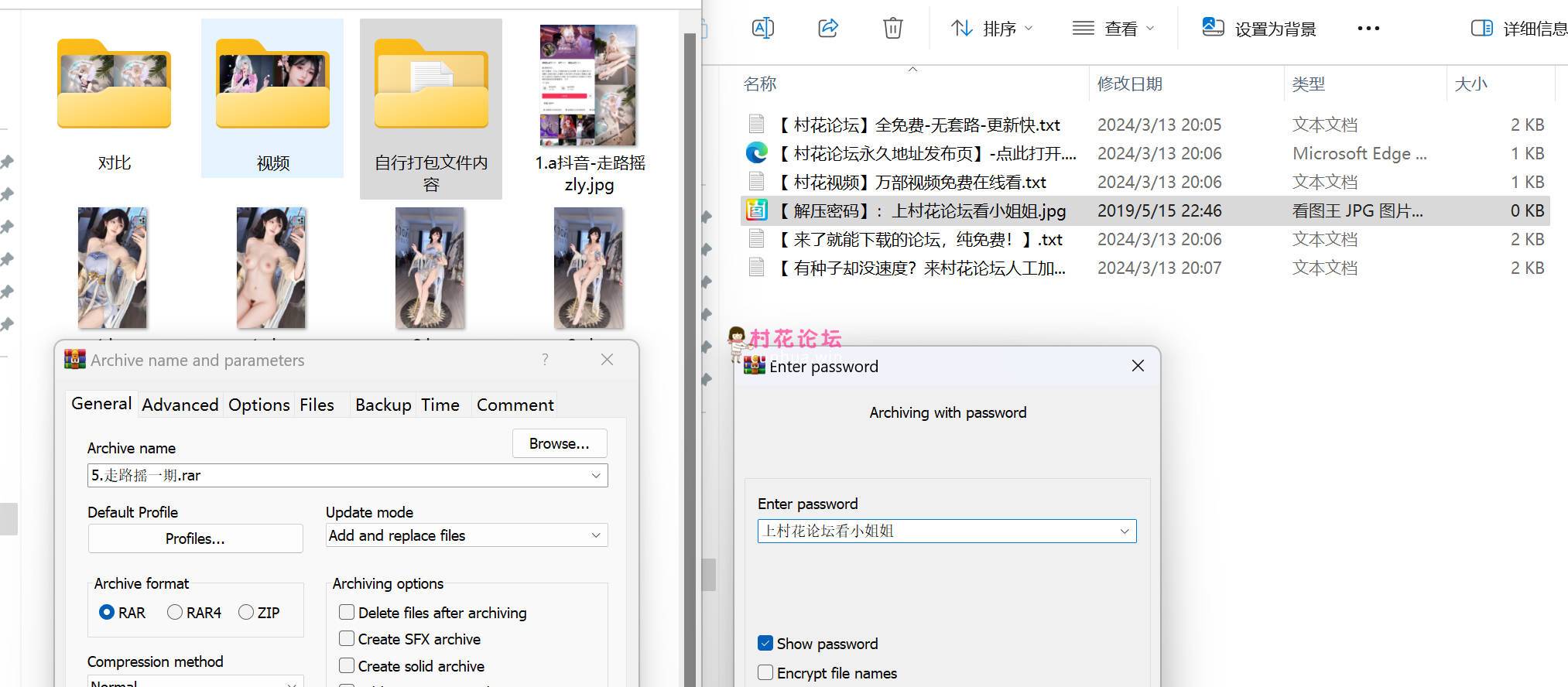
Task: Click the Profiles... button
Action: tap(195, 538)
